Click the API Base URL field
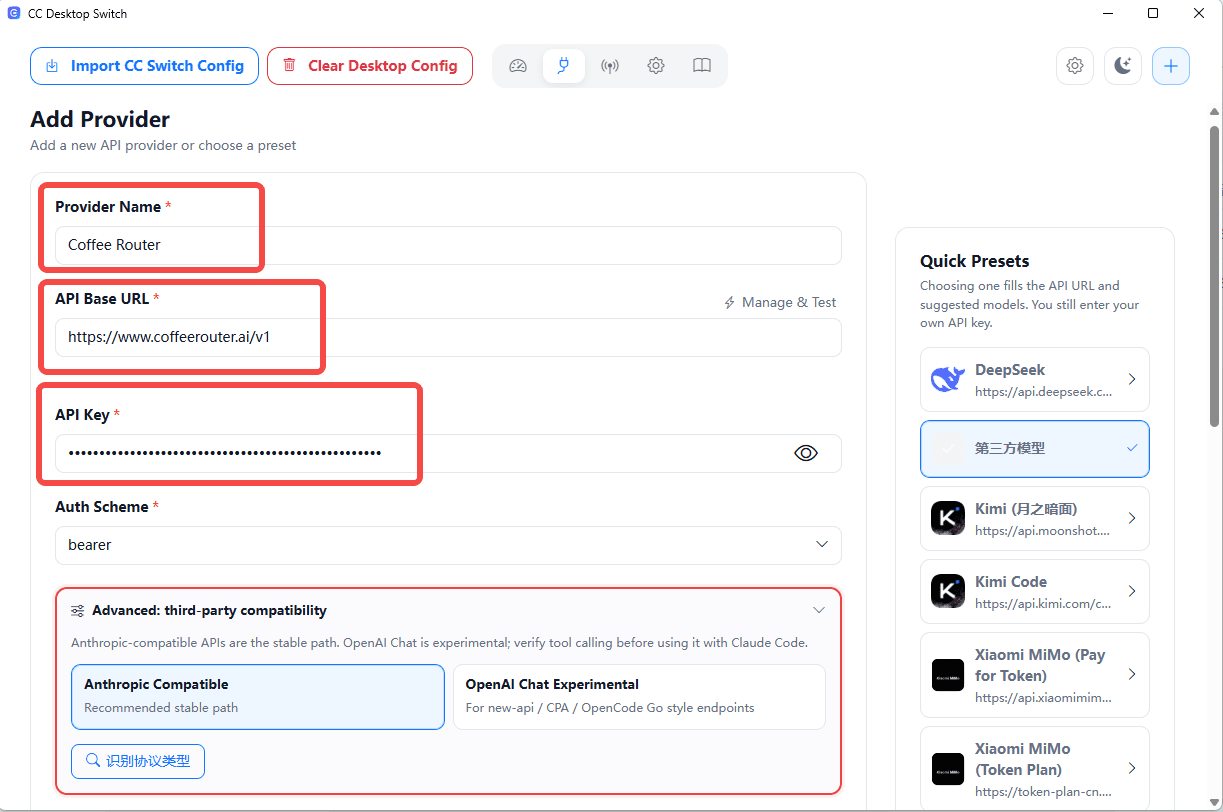 (x=448, y=337)
